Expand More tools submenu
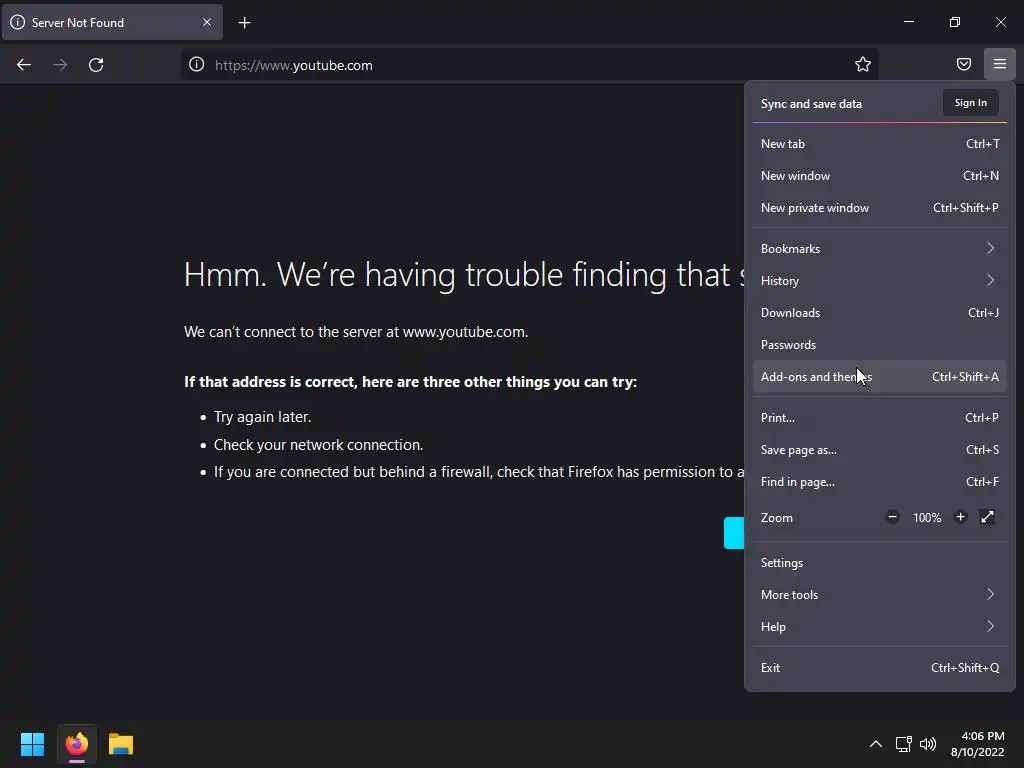Viewport: 1024px width, 768px height. click(880, 595)
